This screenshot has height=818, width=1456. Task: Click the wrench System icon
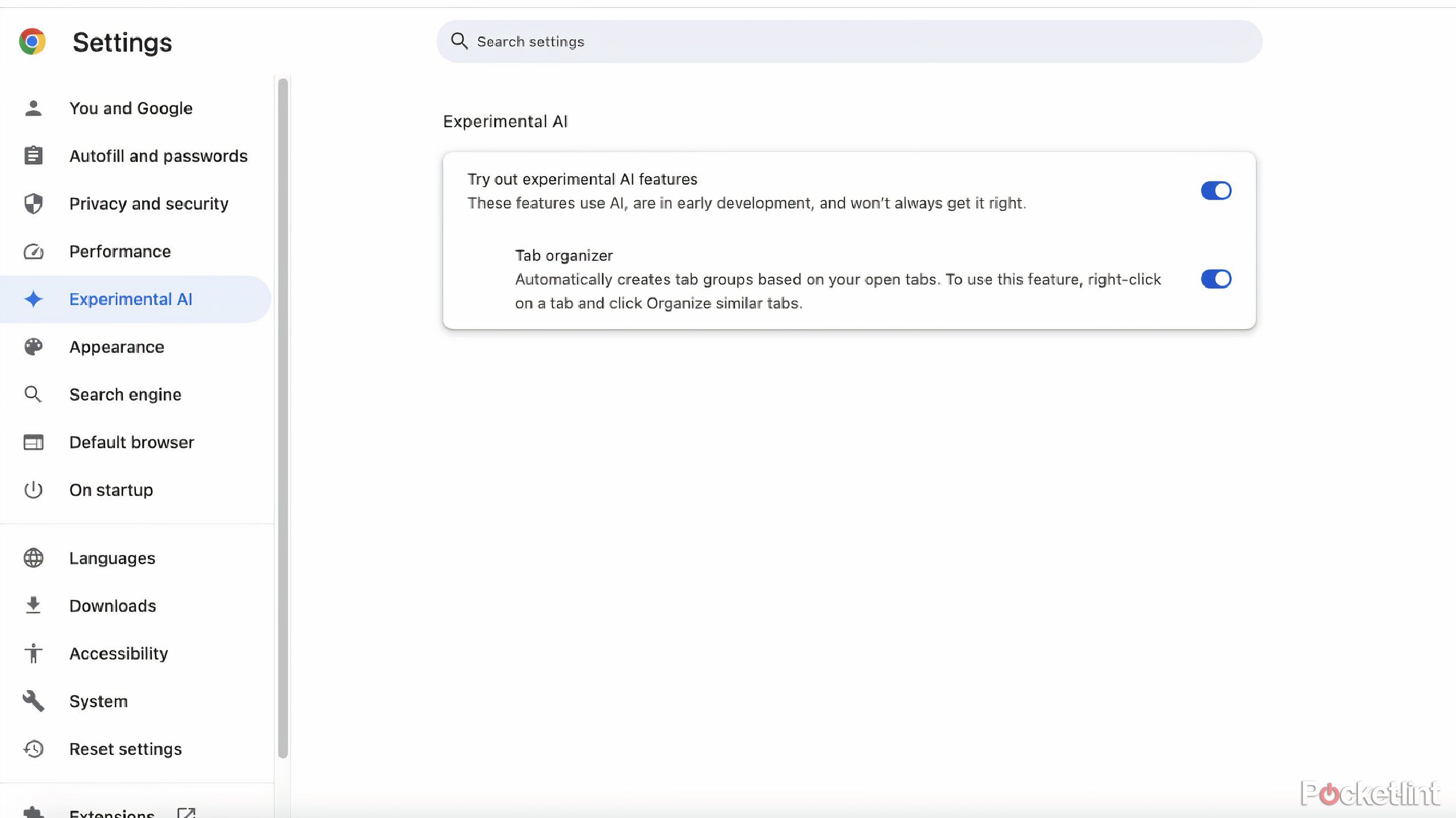coord(34,701)
